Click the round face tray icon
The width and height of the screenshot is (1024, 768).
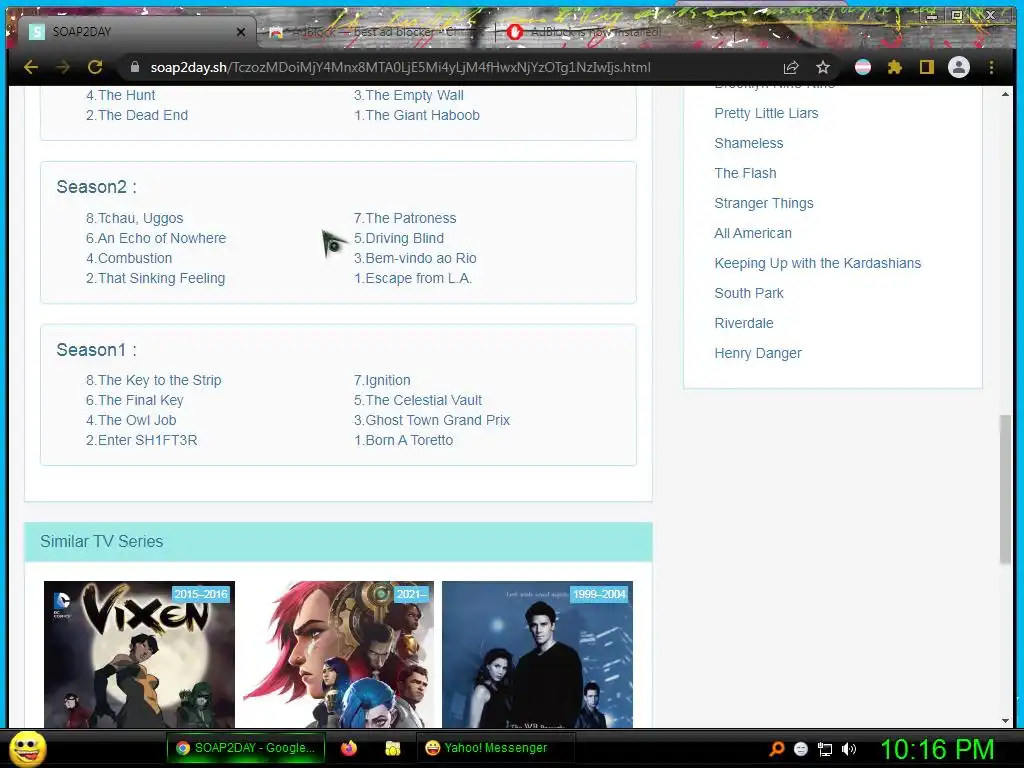pyautogui.click(x=801, y=749)
